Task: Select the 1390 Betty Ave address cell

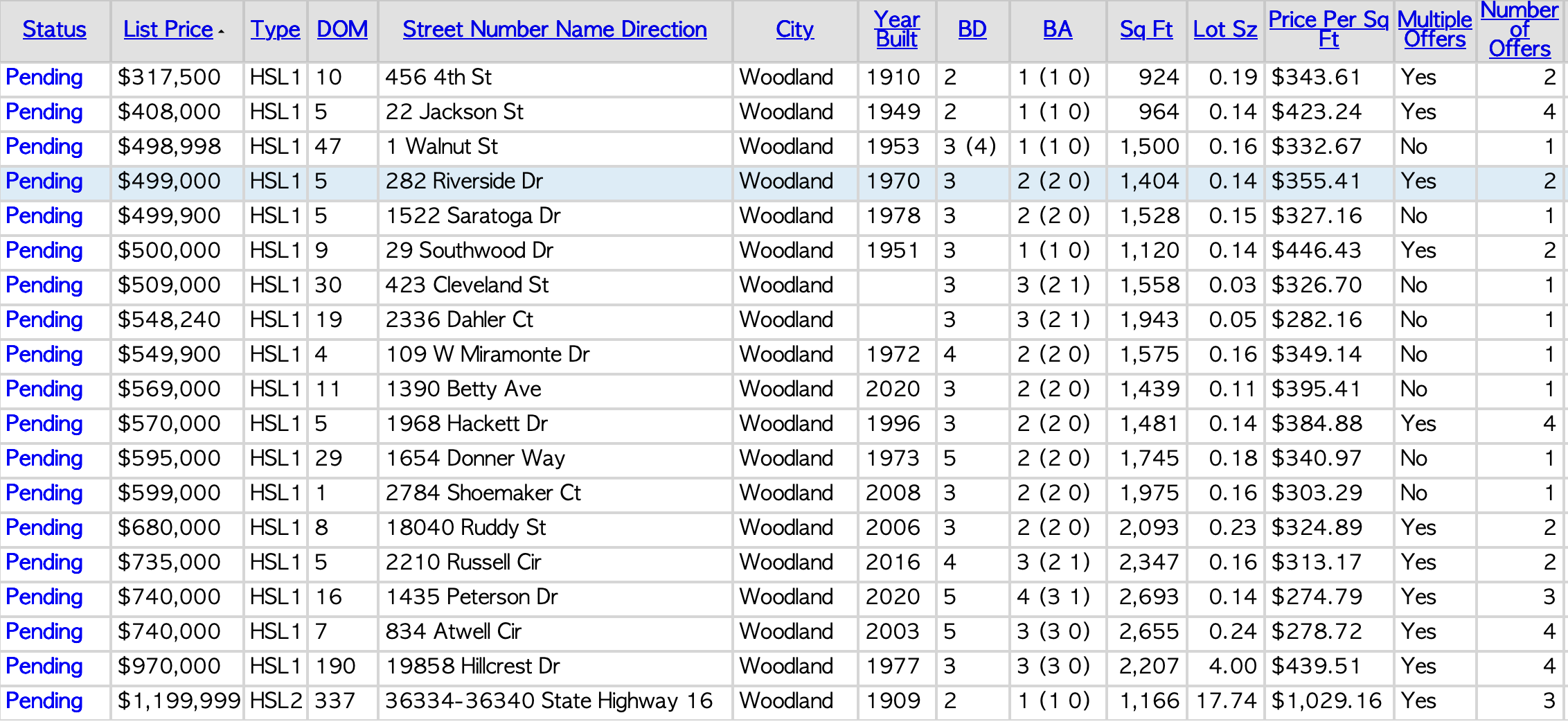Action: tap(463, 389)
